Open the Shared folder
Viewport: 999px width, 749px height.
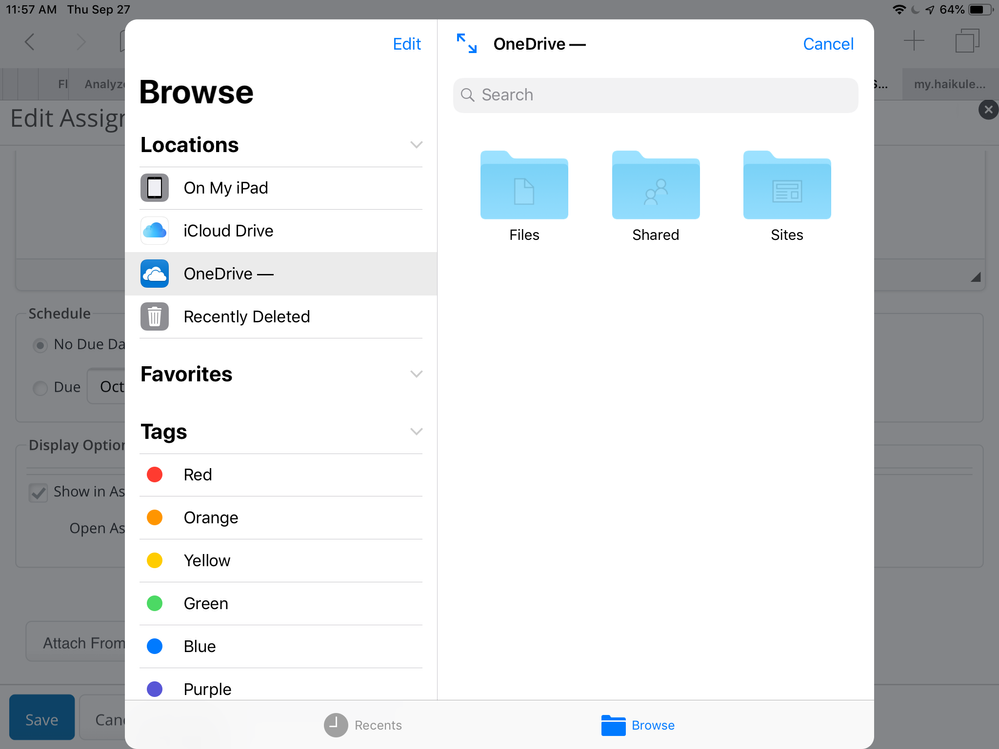point(655,195)
